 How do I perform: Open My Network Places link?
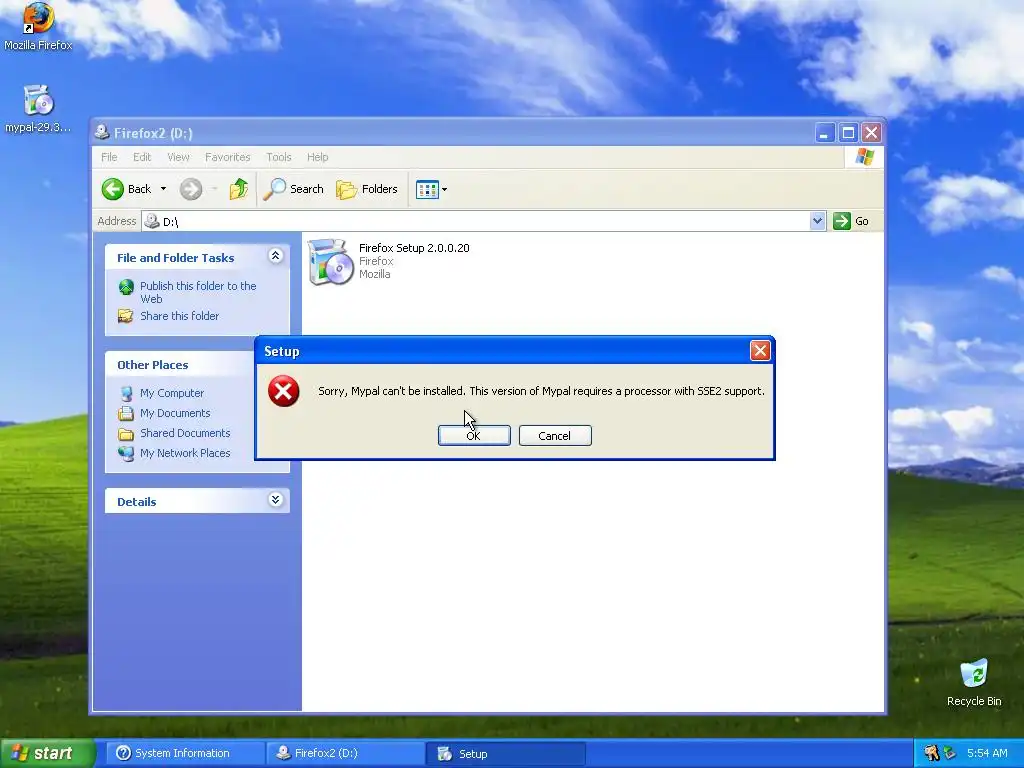[x=185, y=453]
